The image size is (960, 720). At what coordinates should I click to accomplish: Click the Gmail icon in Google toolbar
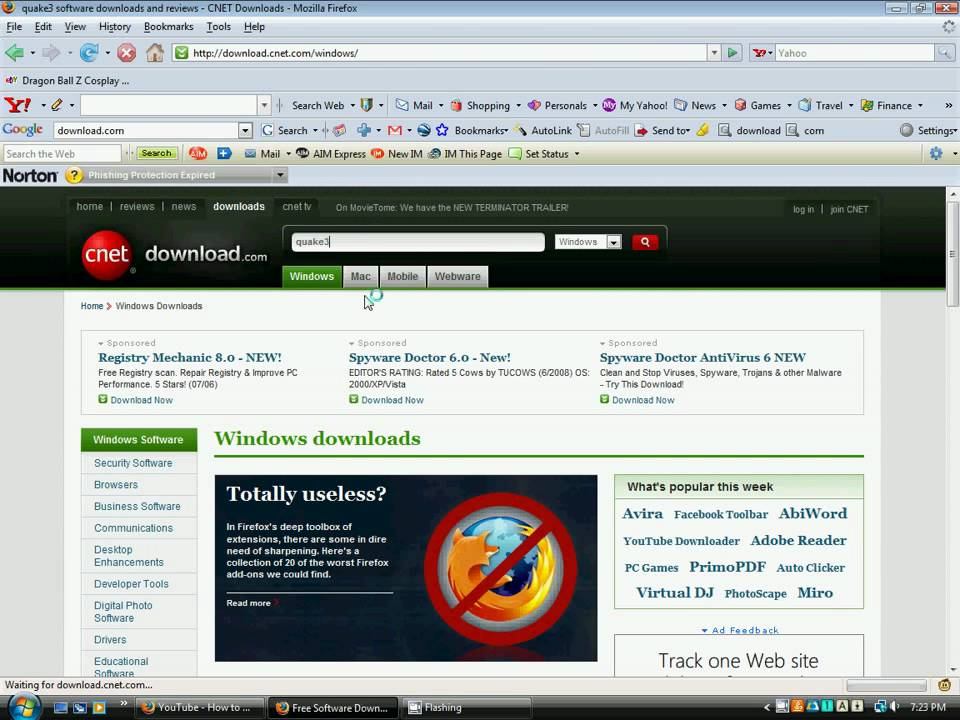click(x=395, y=130)
